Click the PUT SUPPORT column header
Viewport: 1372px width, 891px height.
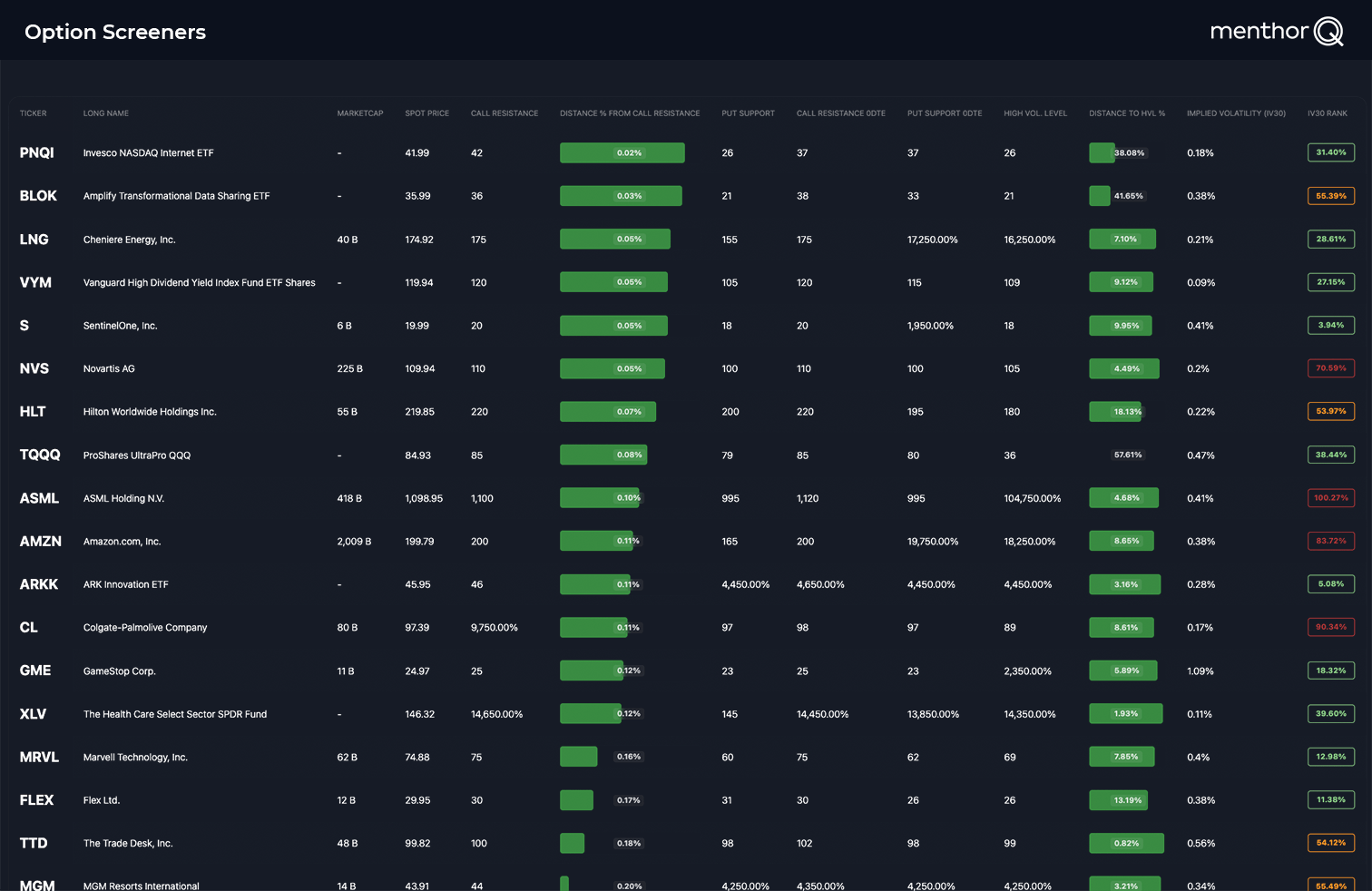pyautogui.click(x=748, y=113)
